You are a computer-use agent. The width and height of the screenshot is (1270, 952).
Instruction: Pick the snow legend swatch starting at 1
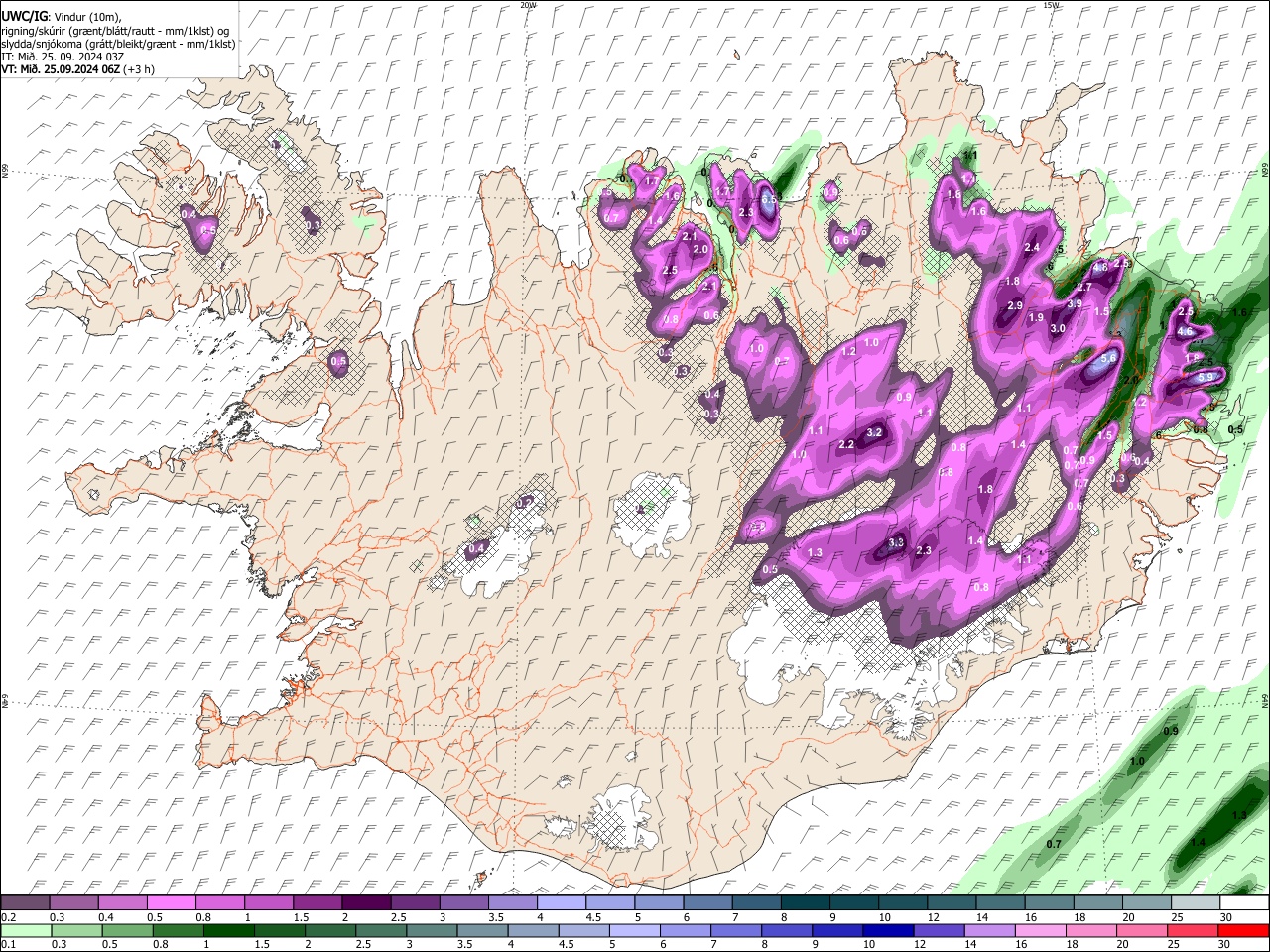[269, 903]
